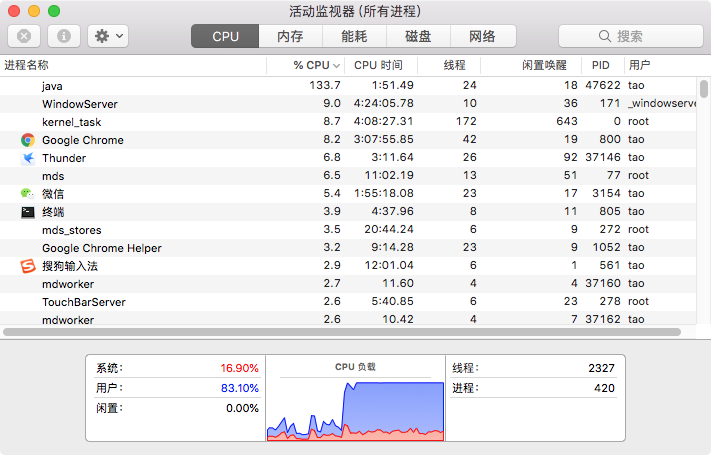
Task: Click the Terminal (终端) process icon
Action: (x=28, y=212)
